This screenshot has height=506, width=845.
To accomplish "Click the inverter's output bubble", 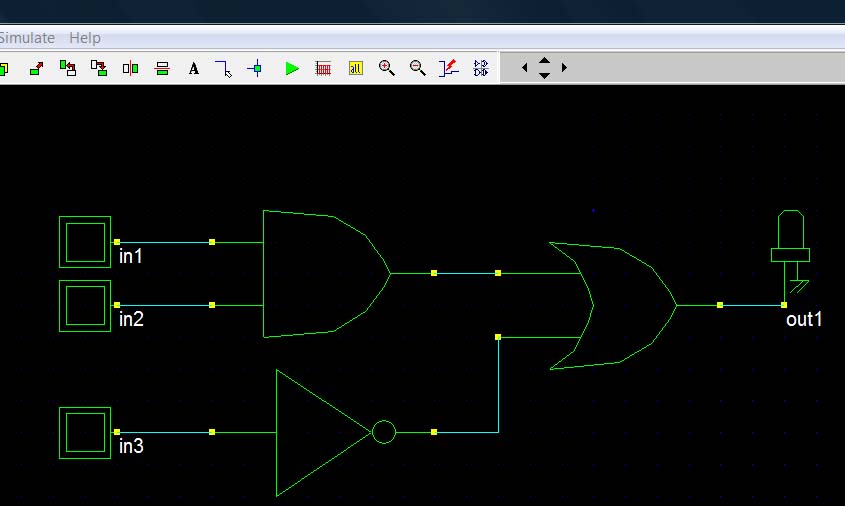I will (x=384, y=432).
